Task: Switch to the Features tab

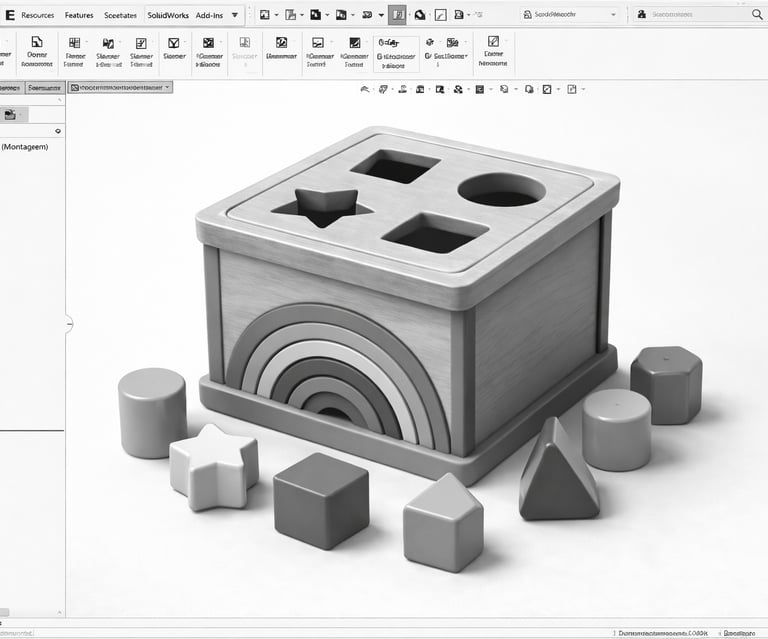Action: 79,15
